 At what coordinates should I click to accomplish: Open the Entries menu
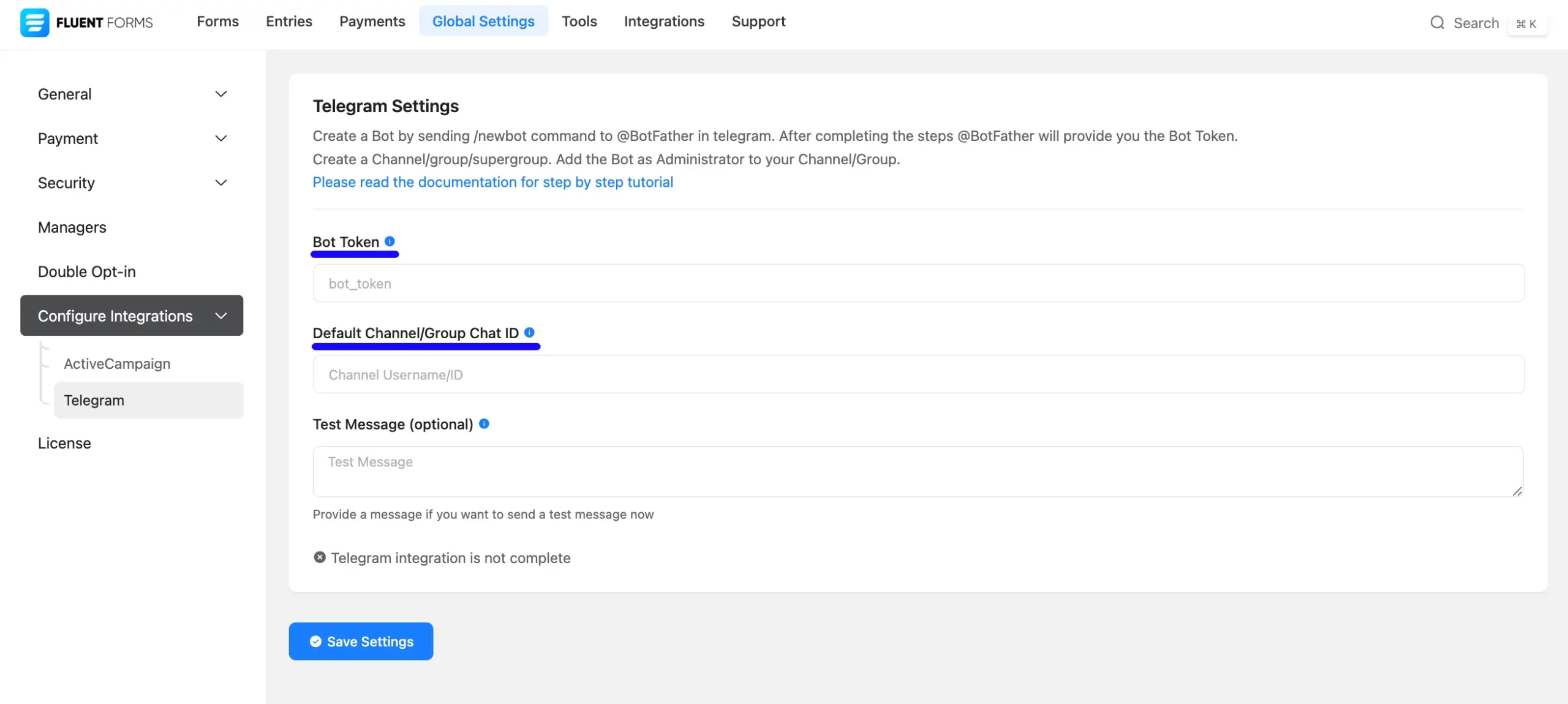289,21
